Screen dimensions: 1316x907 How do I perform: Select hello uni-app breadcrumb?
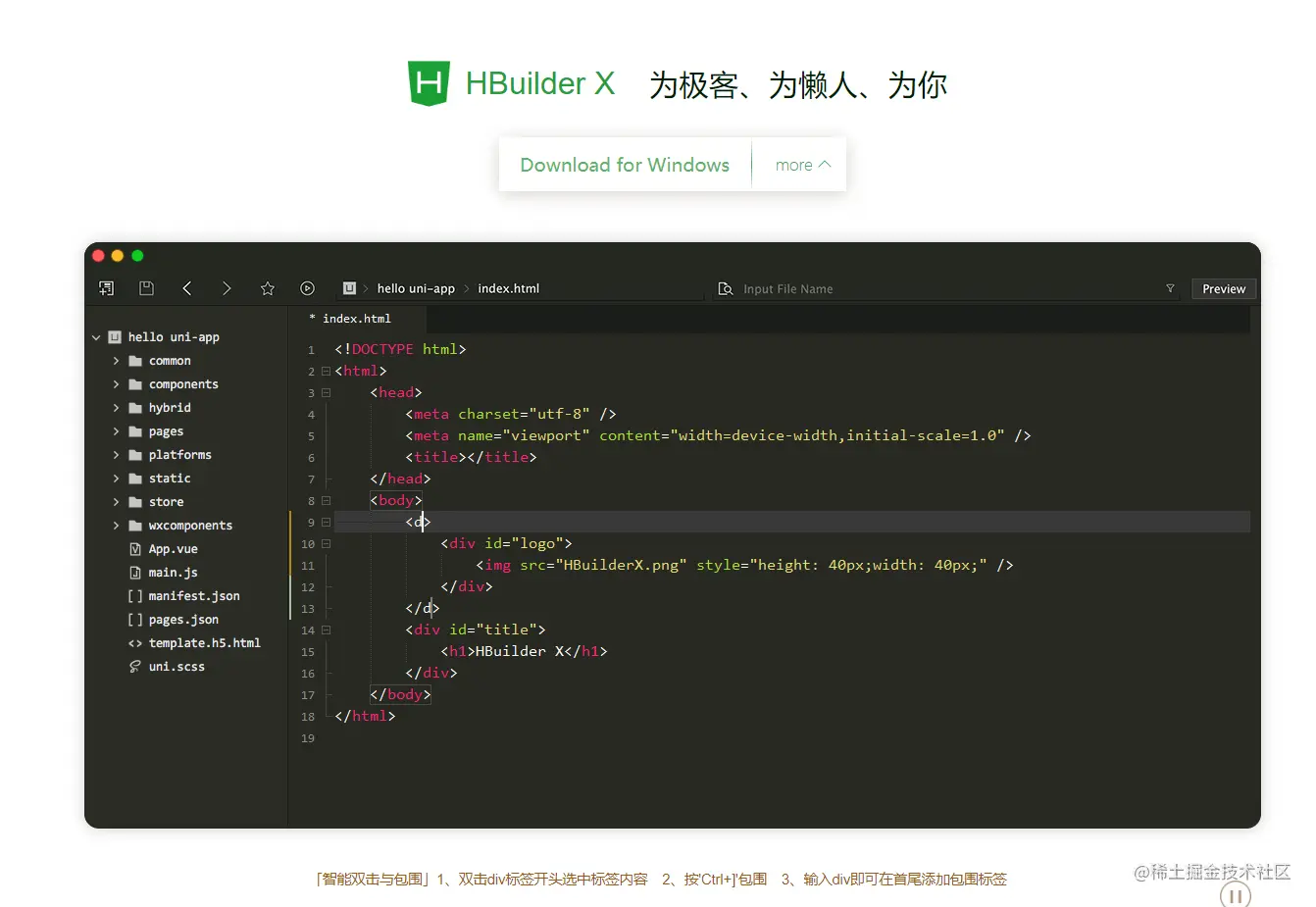pyautogui.click(x=416, y=288)
